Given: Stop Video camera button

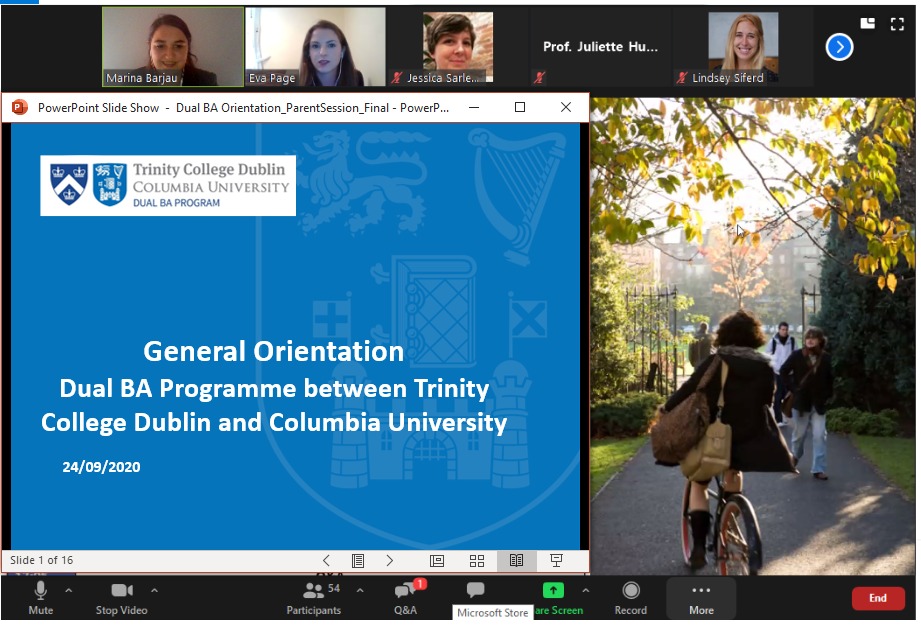Looking at the screenshot, I should coord(122,598).
